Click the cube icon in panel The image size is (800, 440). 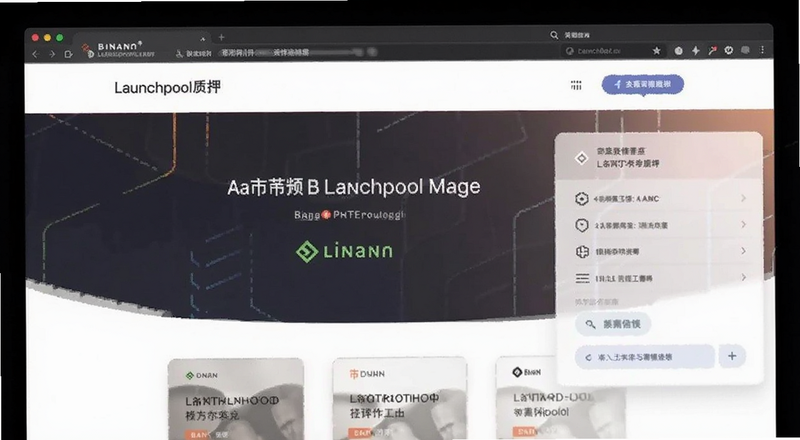click(x=582, y=252)
